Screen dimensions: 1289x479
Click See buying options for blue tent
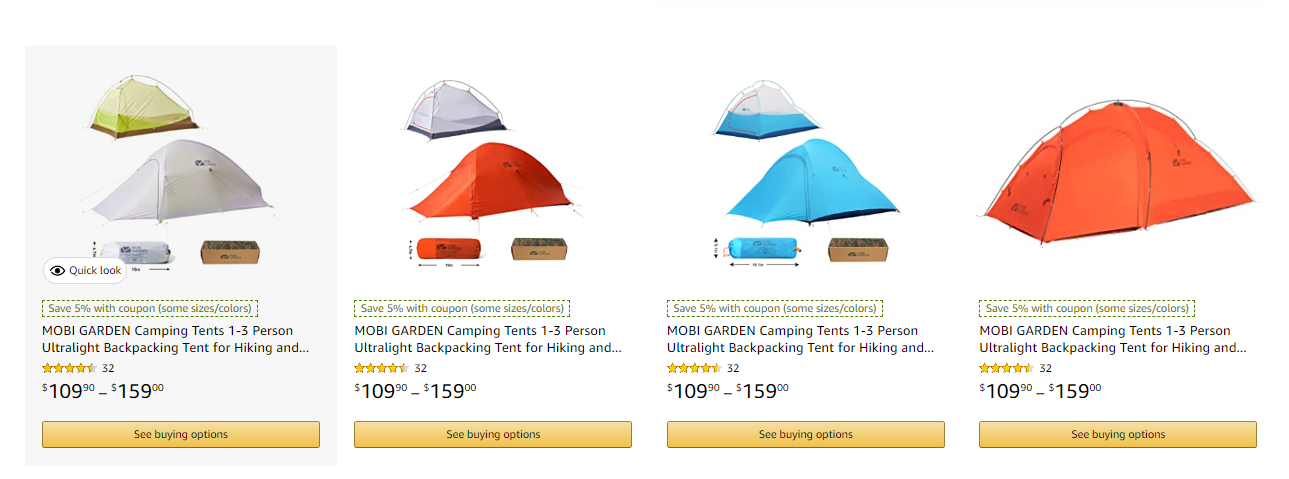(x=806, y=434)
